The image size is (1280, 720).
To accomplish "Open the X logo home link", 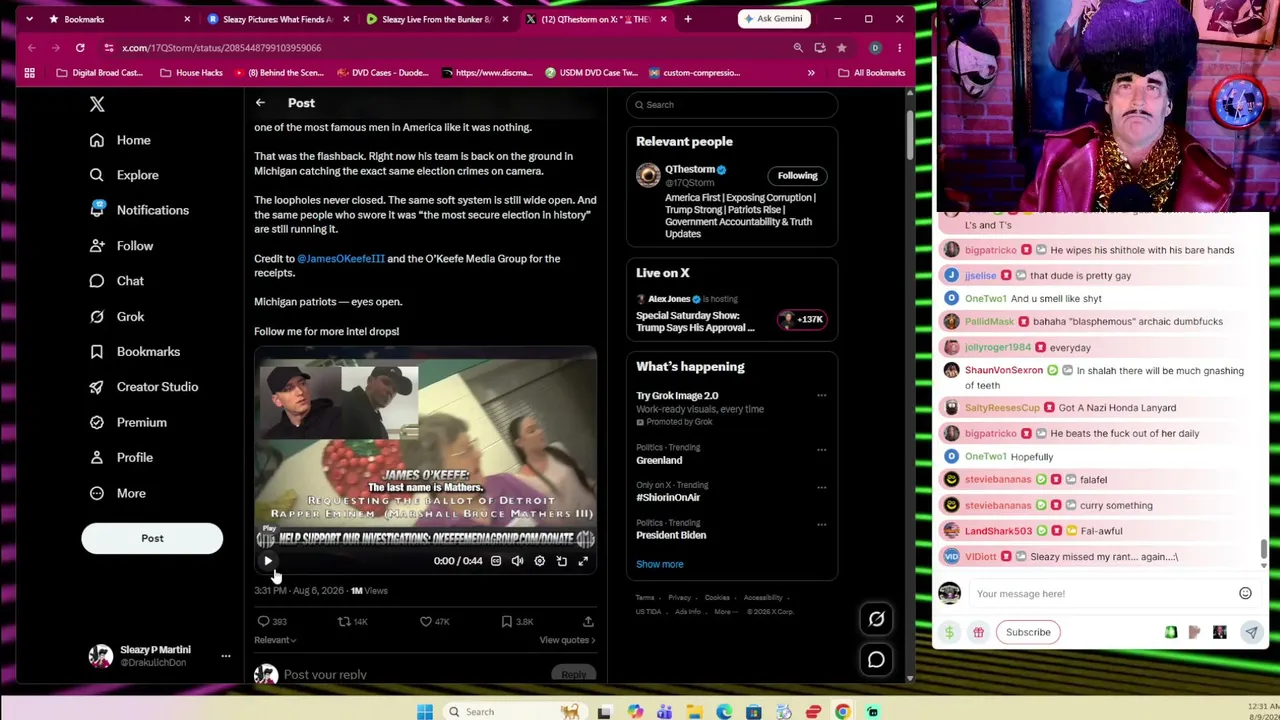I will coord(97,104).
